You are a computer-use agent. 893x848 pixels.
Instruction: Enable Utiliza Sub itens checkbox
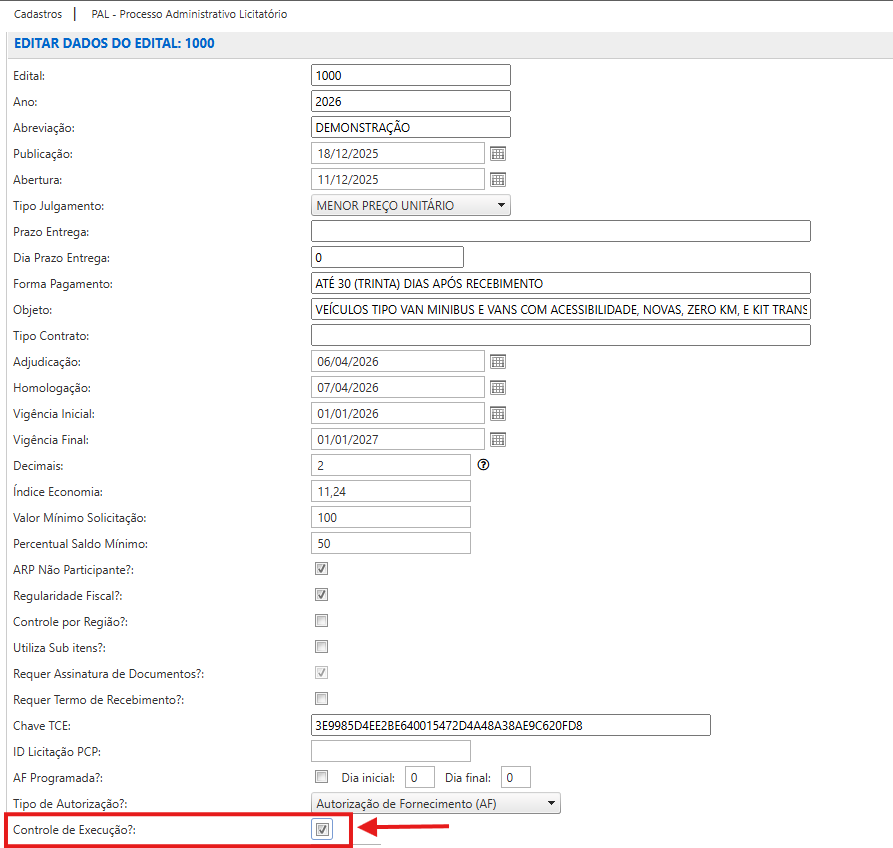pos(322,646)
